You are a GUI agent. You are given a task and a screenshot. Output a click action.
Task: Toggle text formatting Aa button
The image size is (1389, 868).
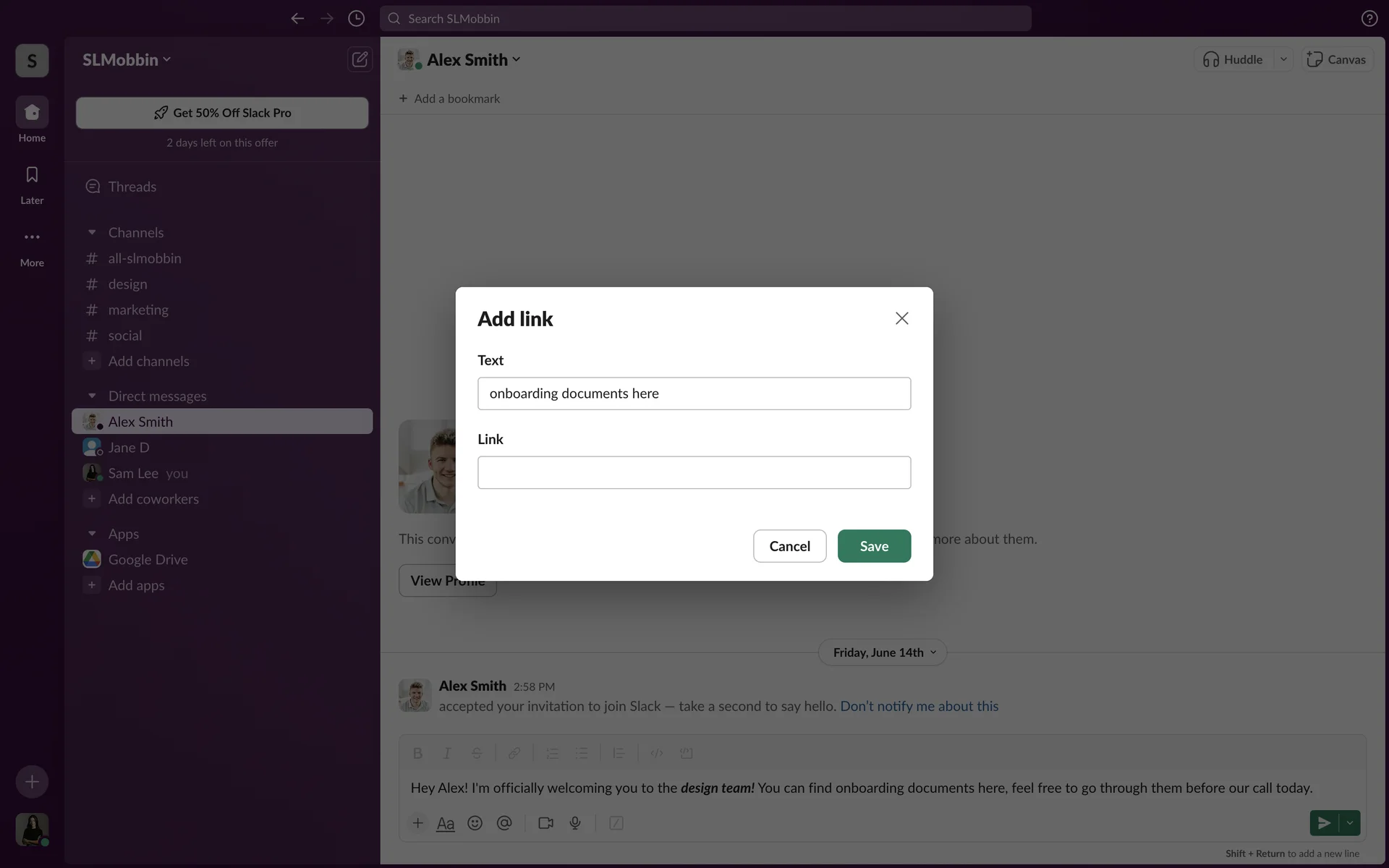tap(446, 823)
